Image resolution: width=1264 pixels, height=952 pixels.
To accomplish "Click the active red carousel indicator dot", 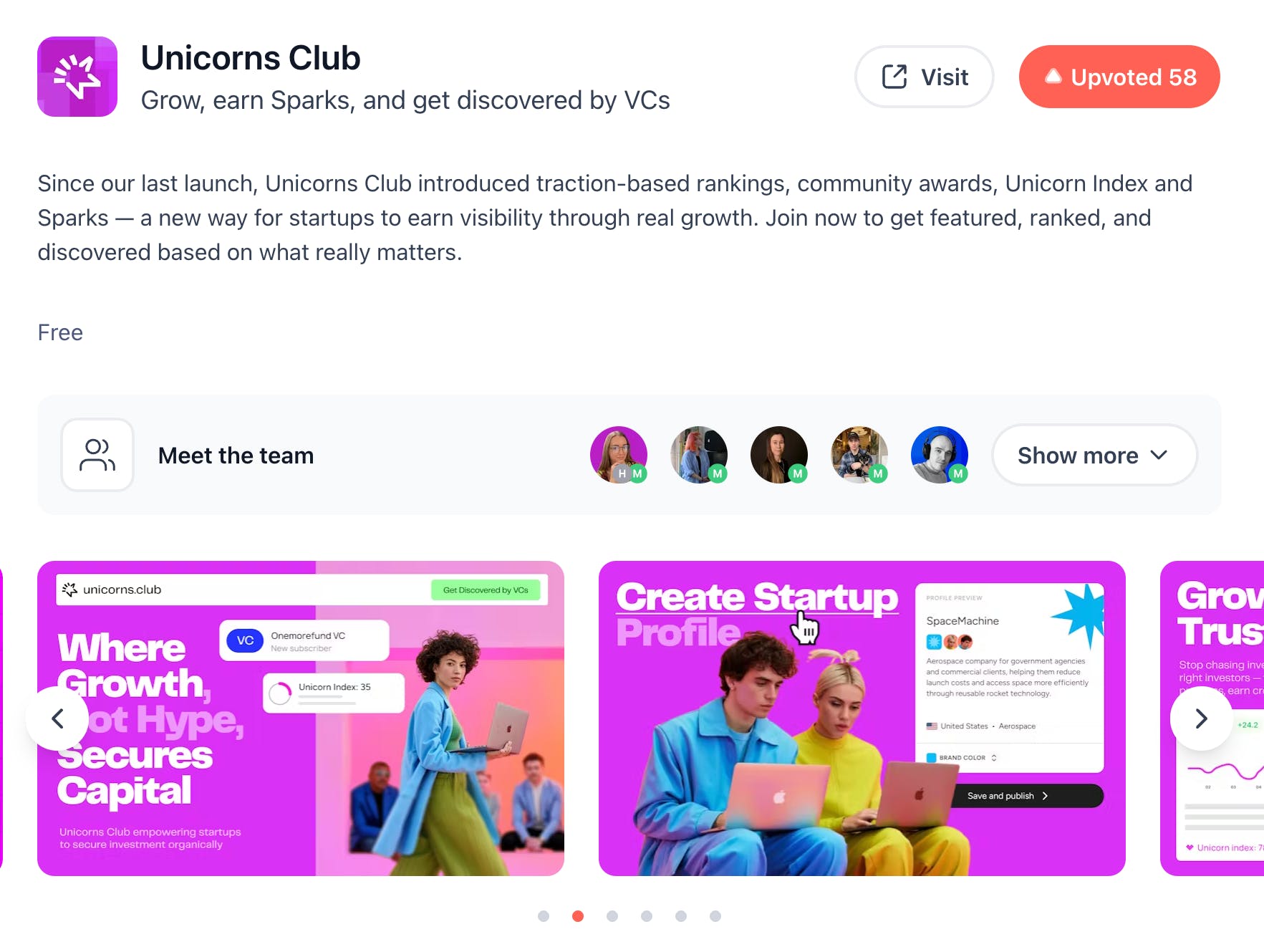I will pyautogui.click(x=578, y=916).
